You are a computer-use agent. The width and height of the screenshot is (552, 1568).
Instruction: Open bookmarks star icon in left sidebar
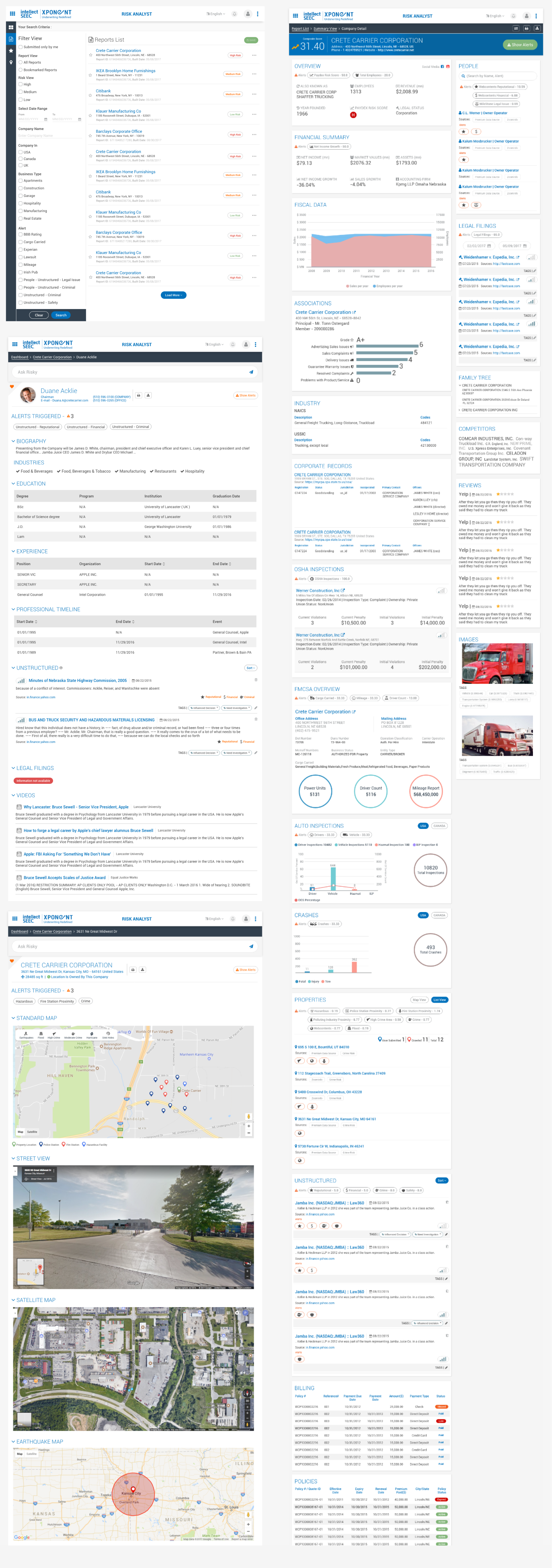10,51
